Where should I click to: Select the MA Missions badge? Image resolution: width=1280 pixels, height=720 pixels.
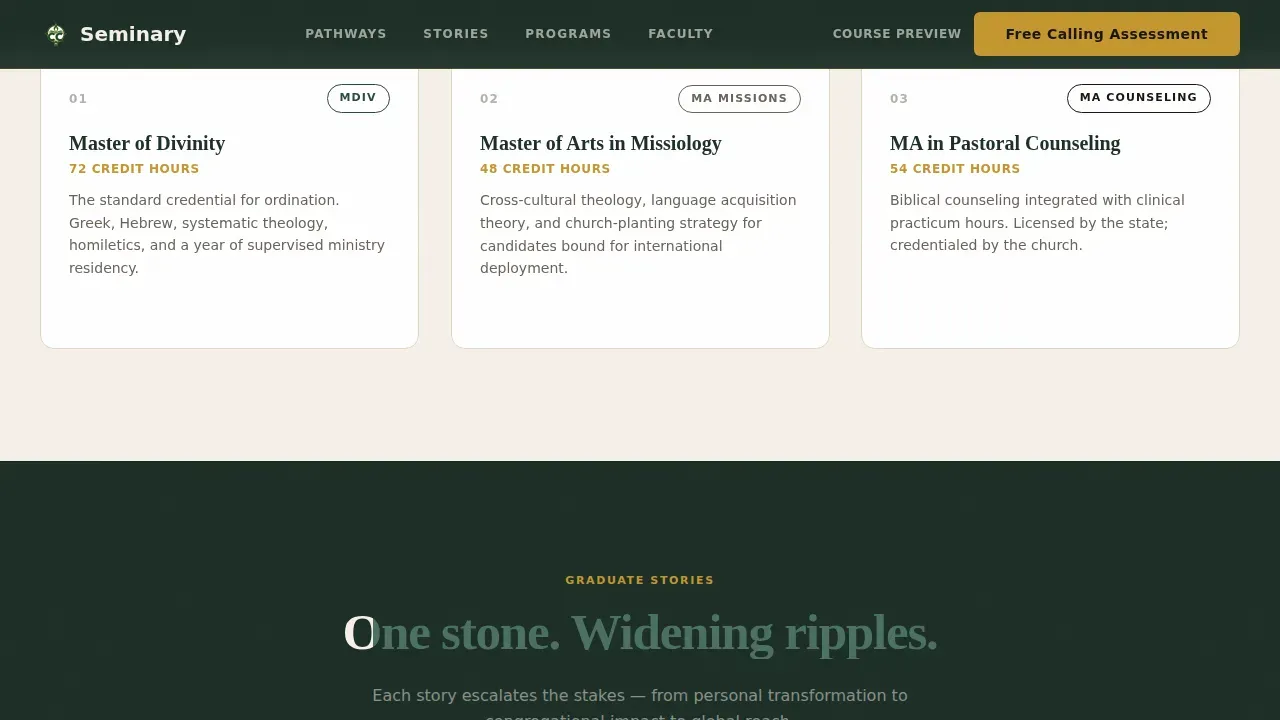click(x=739, y=98)
